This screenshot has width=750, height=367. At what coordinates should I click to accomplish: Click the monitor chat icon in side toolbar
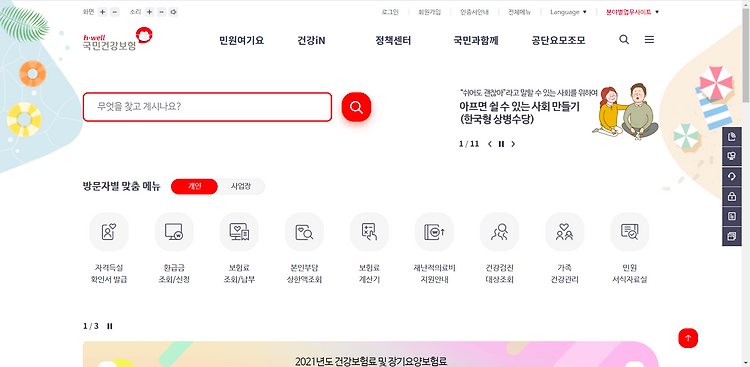[x=731, y=156]
